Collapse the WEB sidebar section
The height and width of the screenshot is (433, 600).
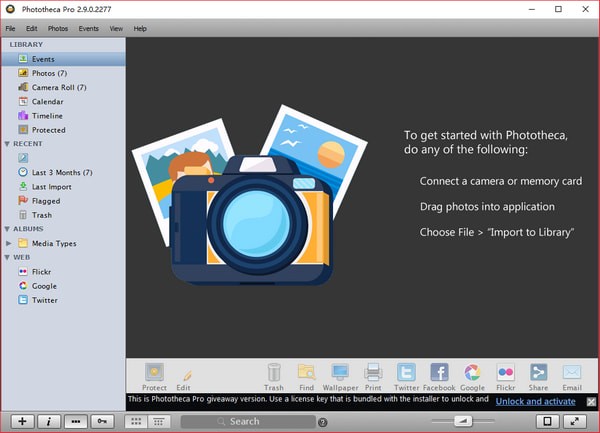pyautogui.click(x=7, y=257)
